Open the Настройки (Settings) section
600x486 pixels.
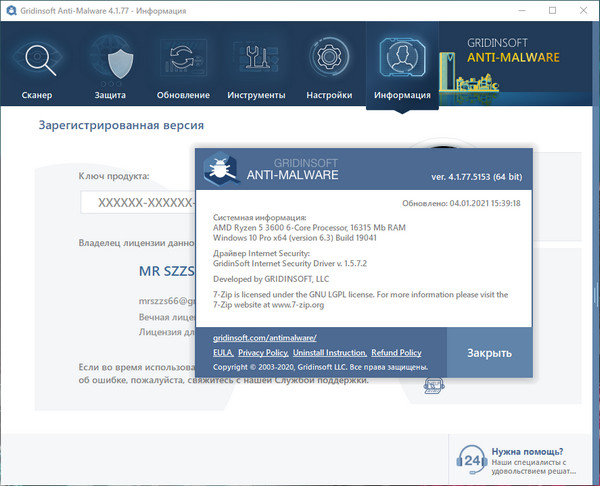(329, 66)
